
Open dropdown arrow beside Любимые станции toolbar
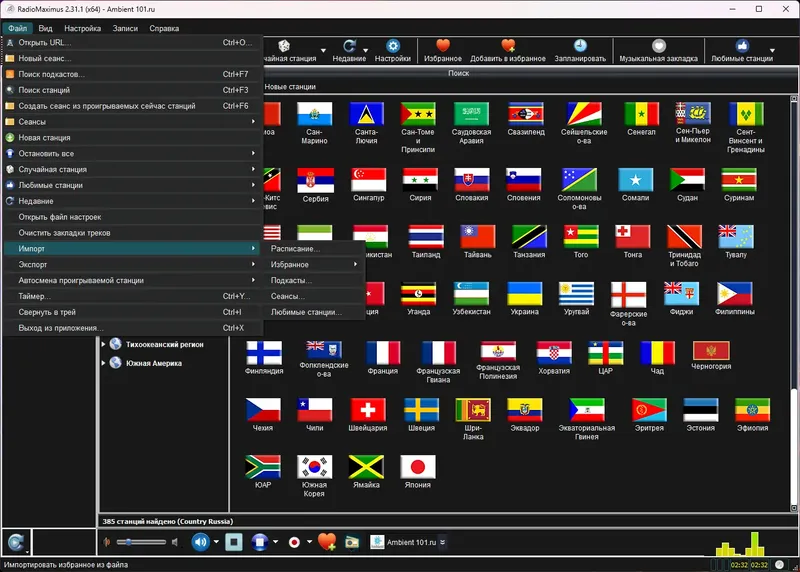[772, 50]
